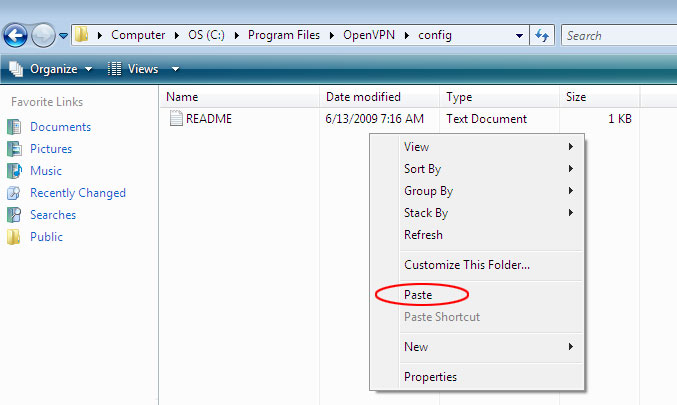Click the Music folder icon
This screenshot has height=405, width=677.
[14, 171]
